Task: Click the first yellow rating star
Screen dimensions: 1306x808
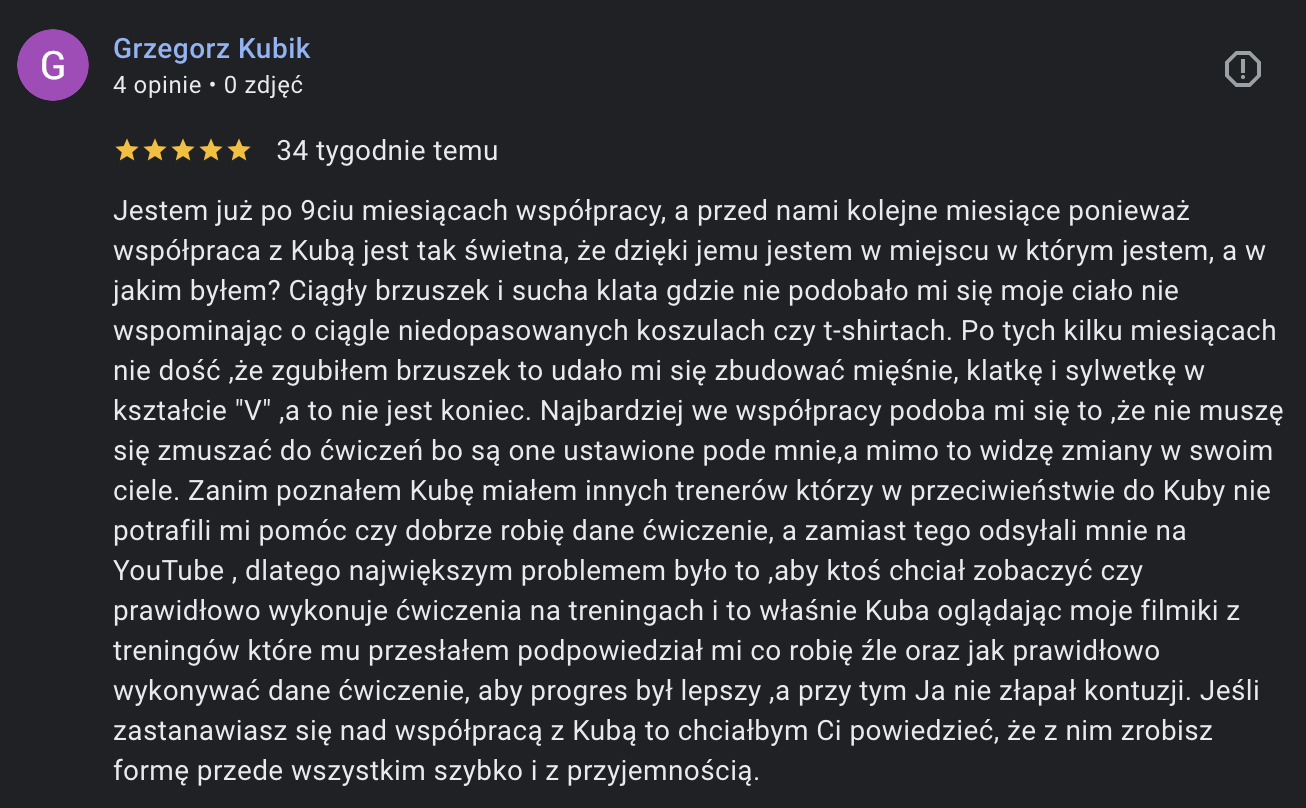Action: (127, 151)
